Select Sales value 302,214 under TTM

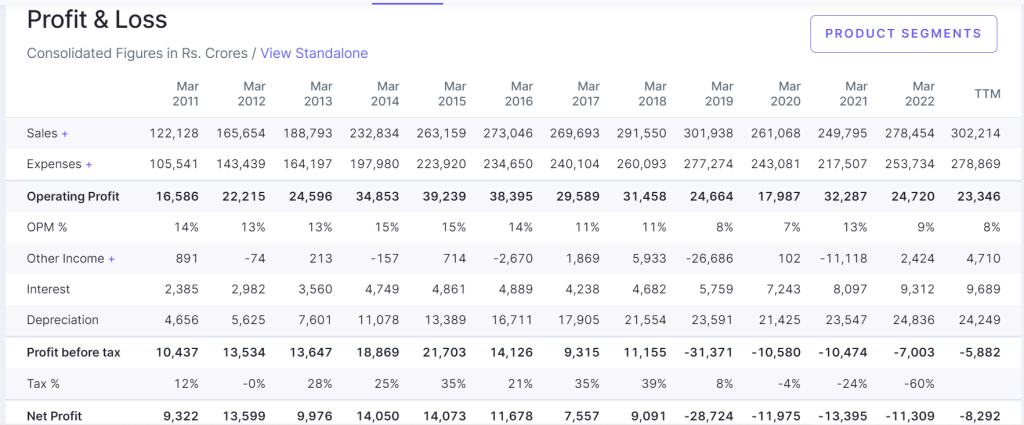[x=976, y=134]
